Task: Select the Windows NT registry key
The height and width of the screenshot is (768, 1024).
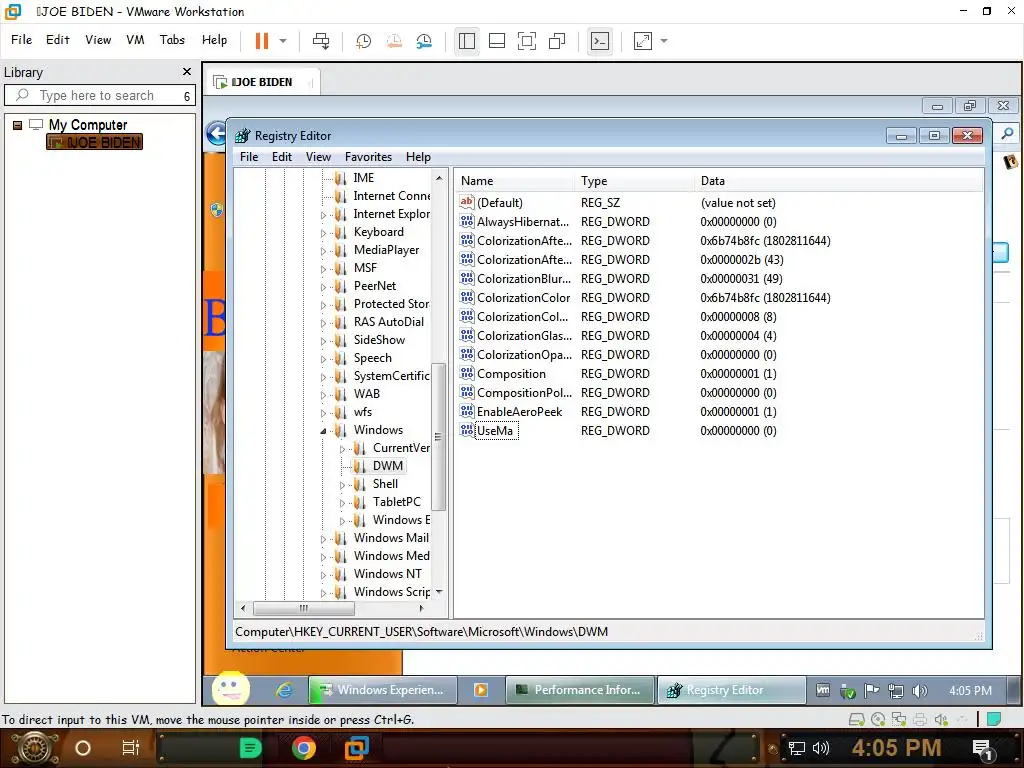Action: (x=387, y=573)
